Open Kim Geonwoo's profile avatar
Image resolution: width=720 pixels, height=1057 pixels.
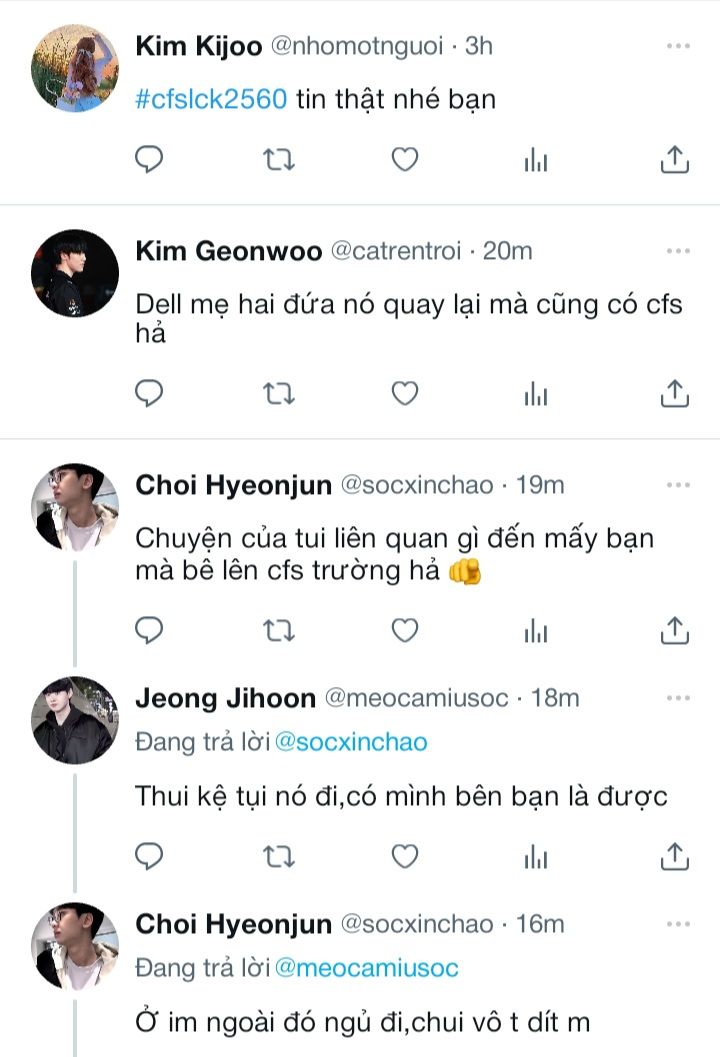75,273
